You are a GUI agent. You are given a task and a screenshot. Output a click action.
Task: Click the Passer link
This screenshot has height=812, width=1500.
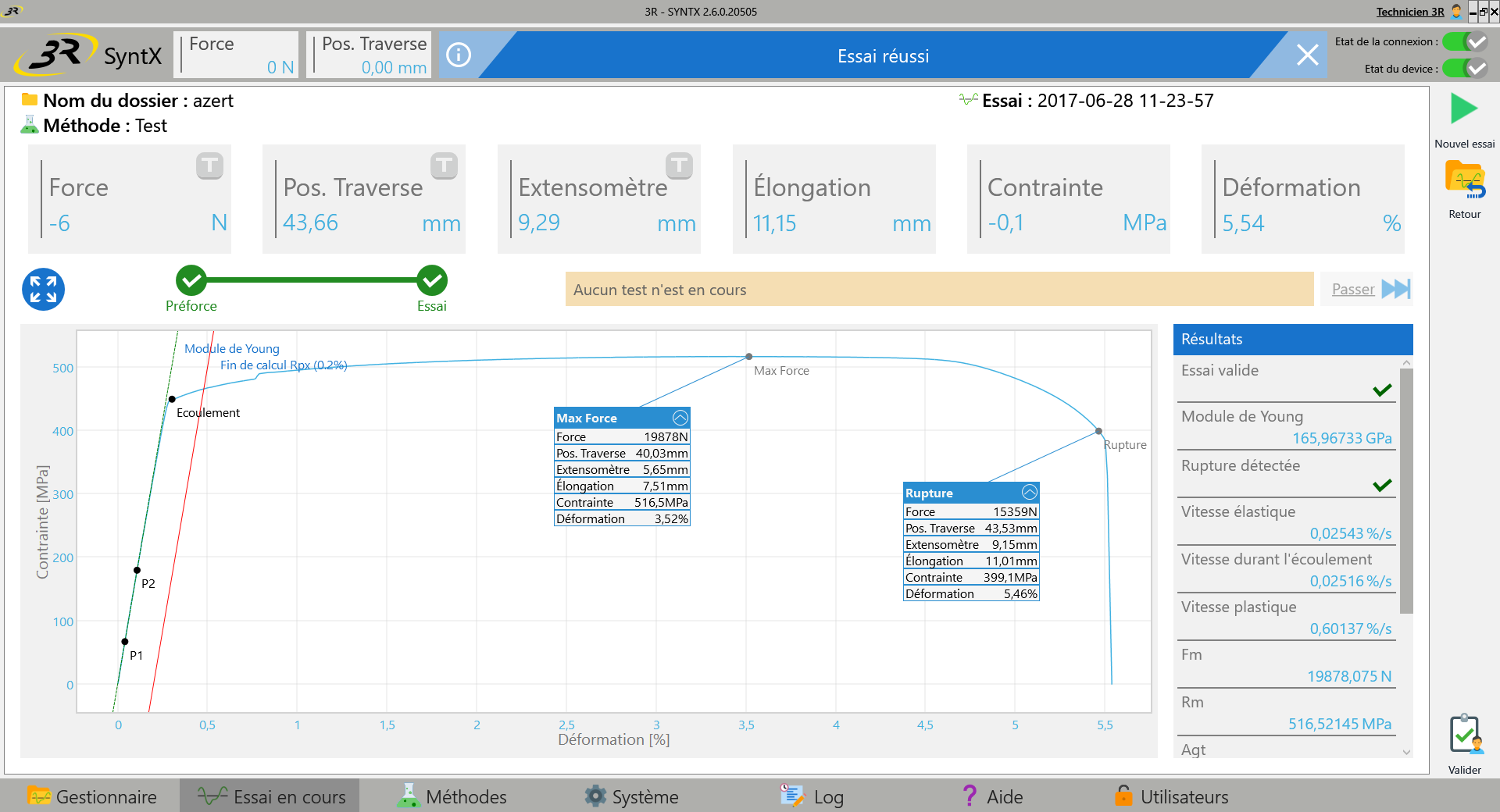pyautogui.click(x=1352, y=289)
